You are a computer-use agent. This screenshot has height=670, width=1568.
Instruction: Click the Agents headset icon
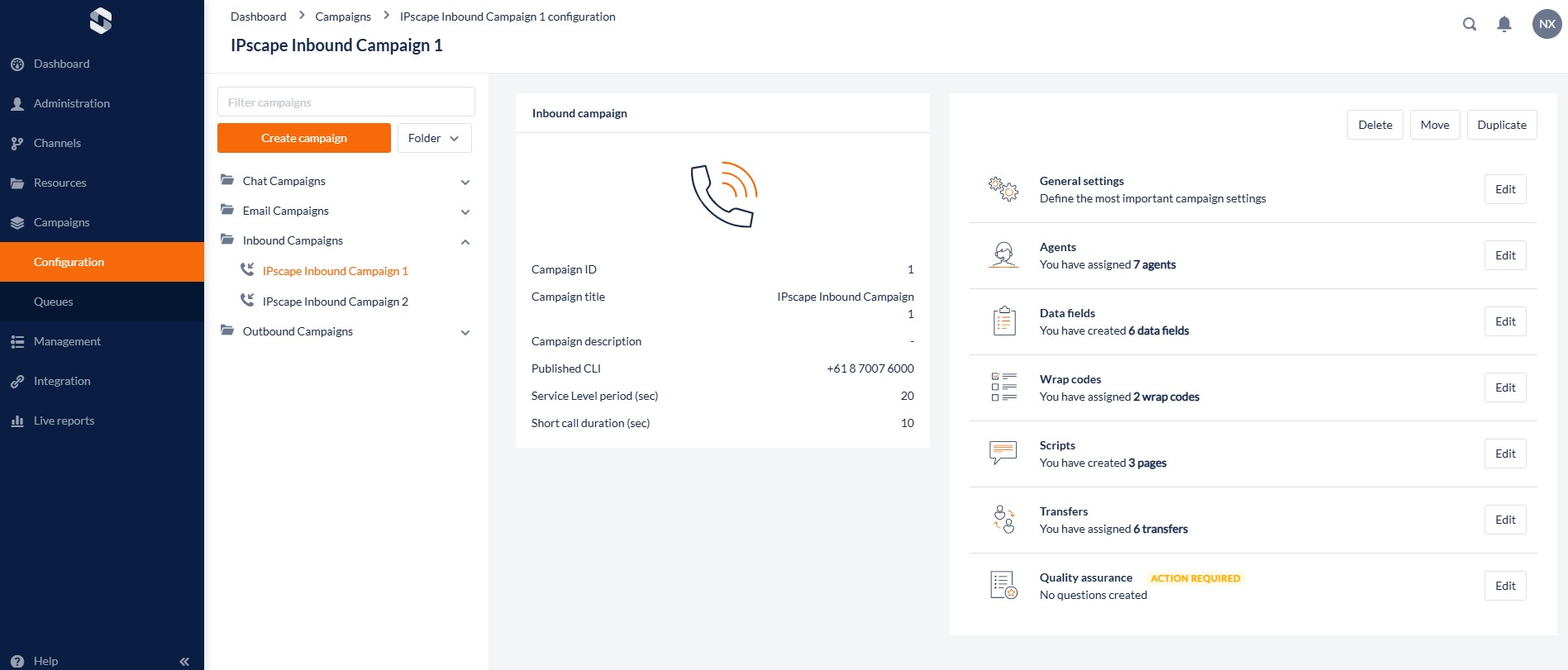(x=1003, y=255)
